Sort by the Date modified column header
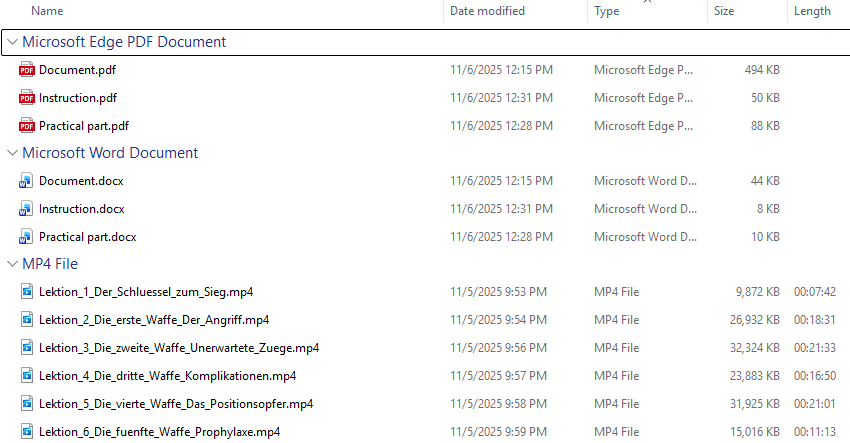The height and width of the screenshot is (443, 850). coord(487,11)
